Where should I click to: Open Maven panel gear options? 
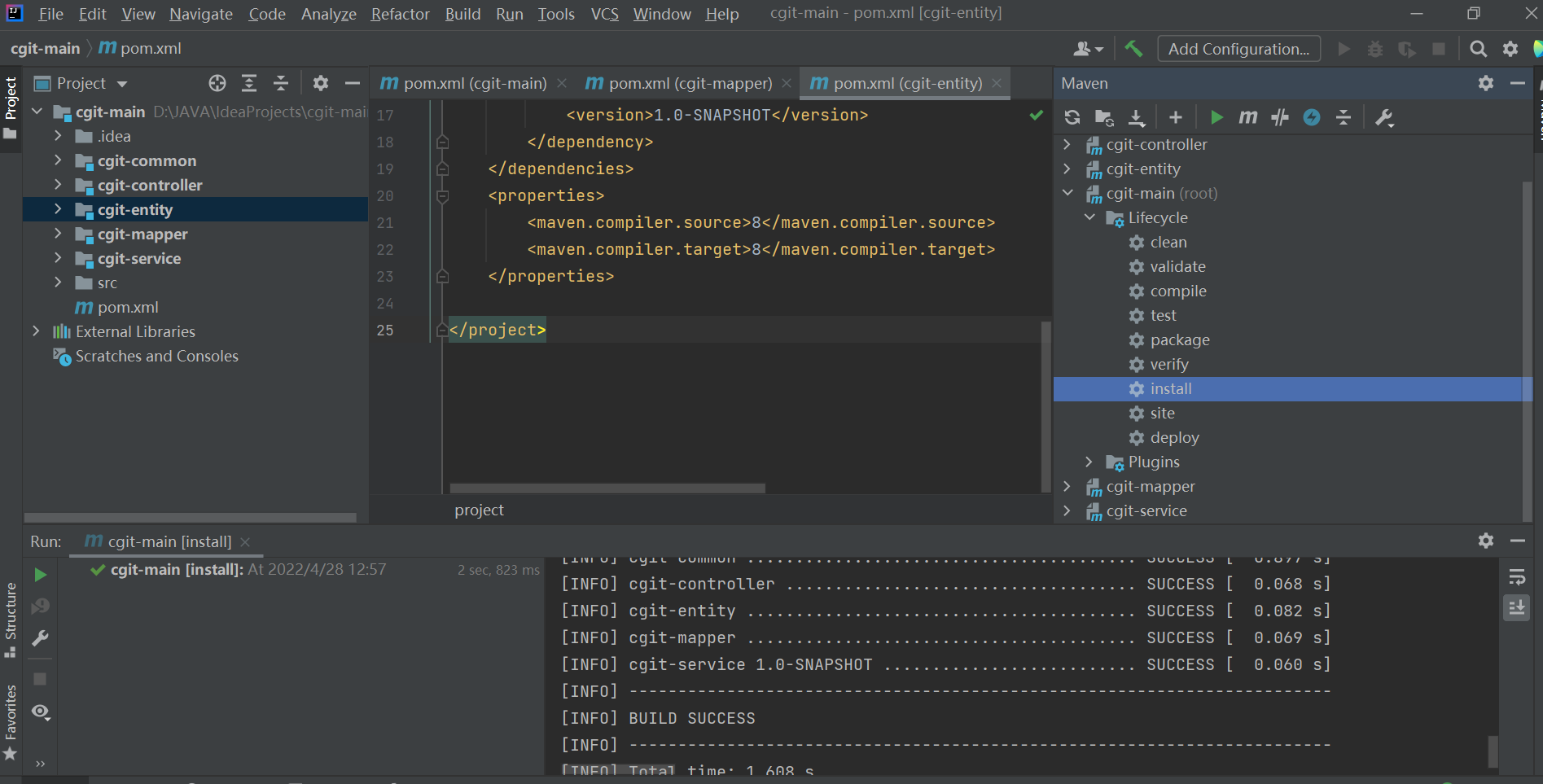point(1486,83)
